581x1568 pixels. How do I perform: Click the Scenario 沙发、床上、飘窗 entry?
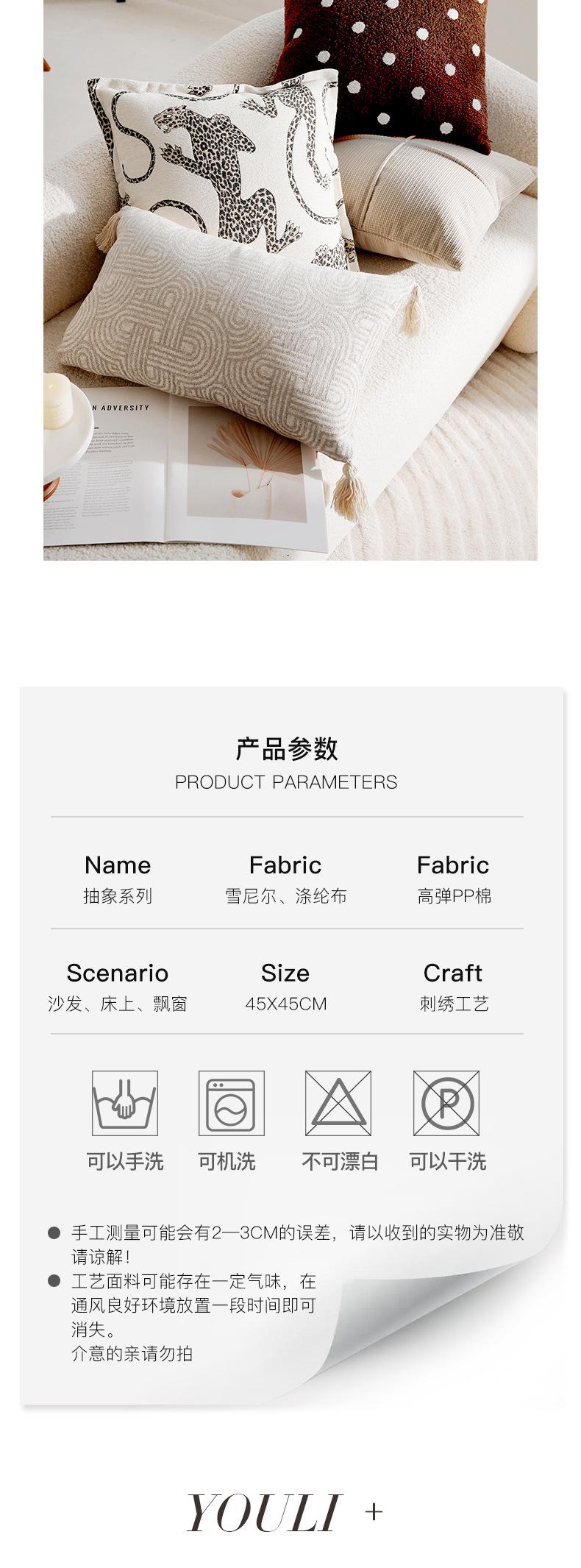(x=118, y=987)
